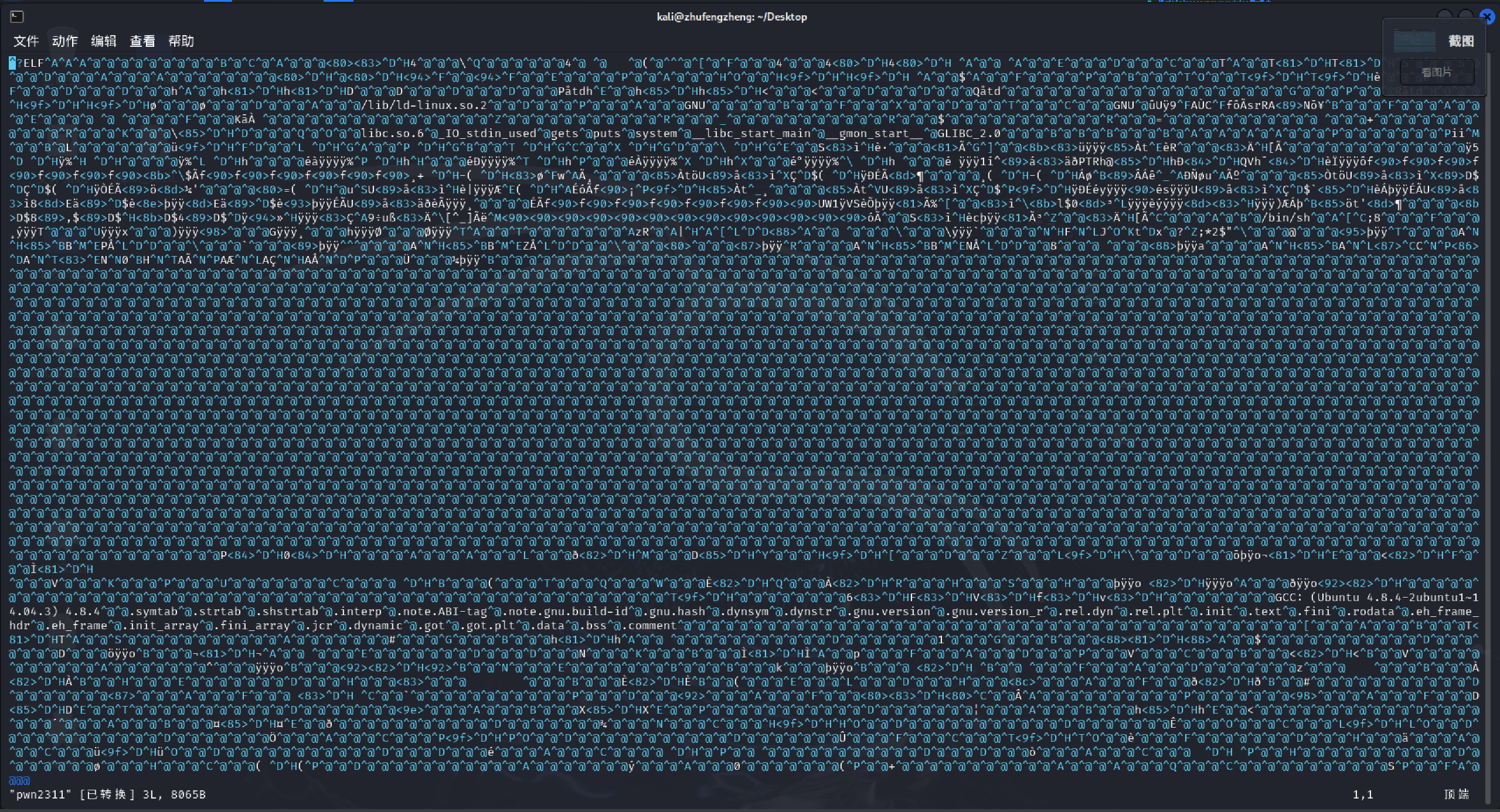Click the "pwn2311" filename in status line

tap(40, 794)
